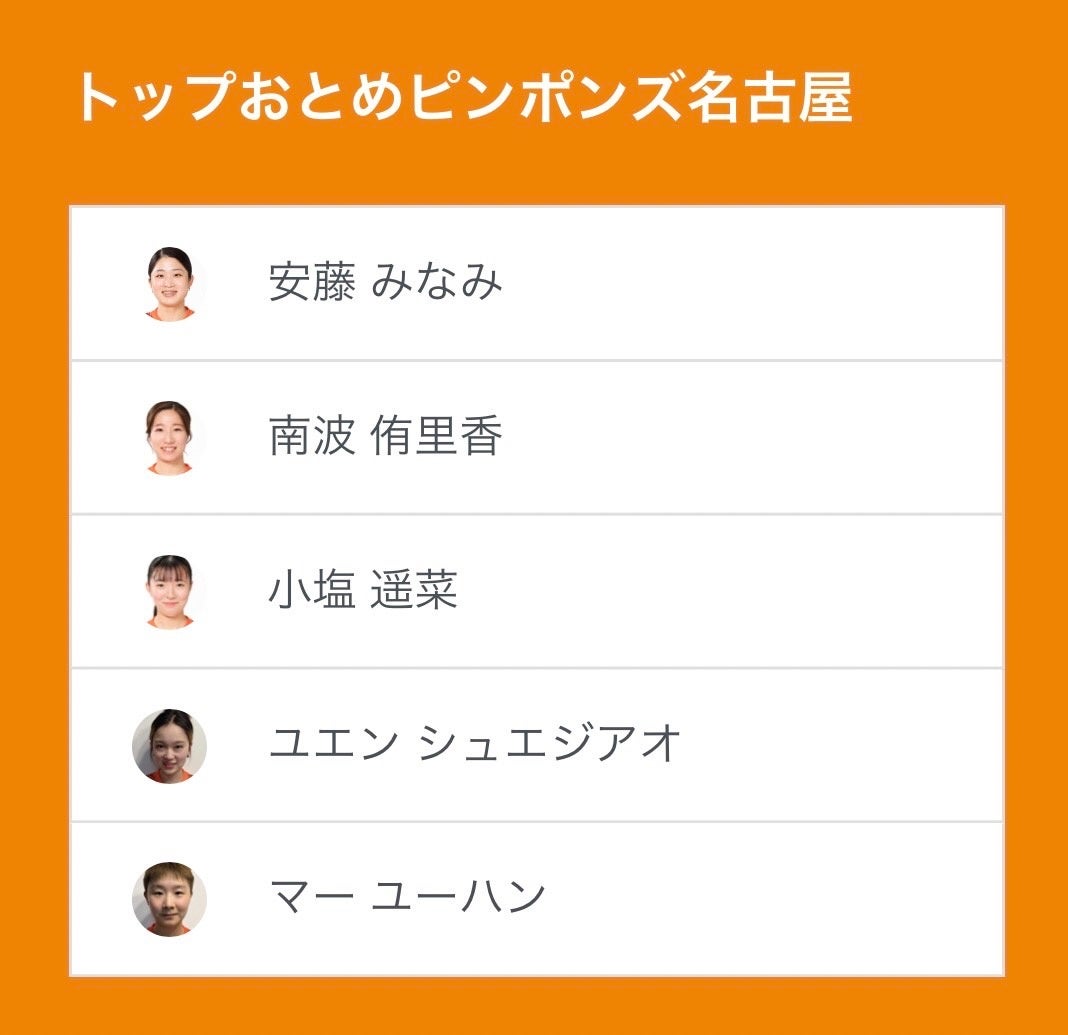Open the 南波 侑里香 name link
The height and width of the screenshot is (1035, 1068).
[385, 437]
